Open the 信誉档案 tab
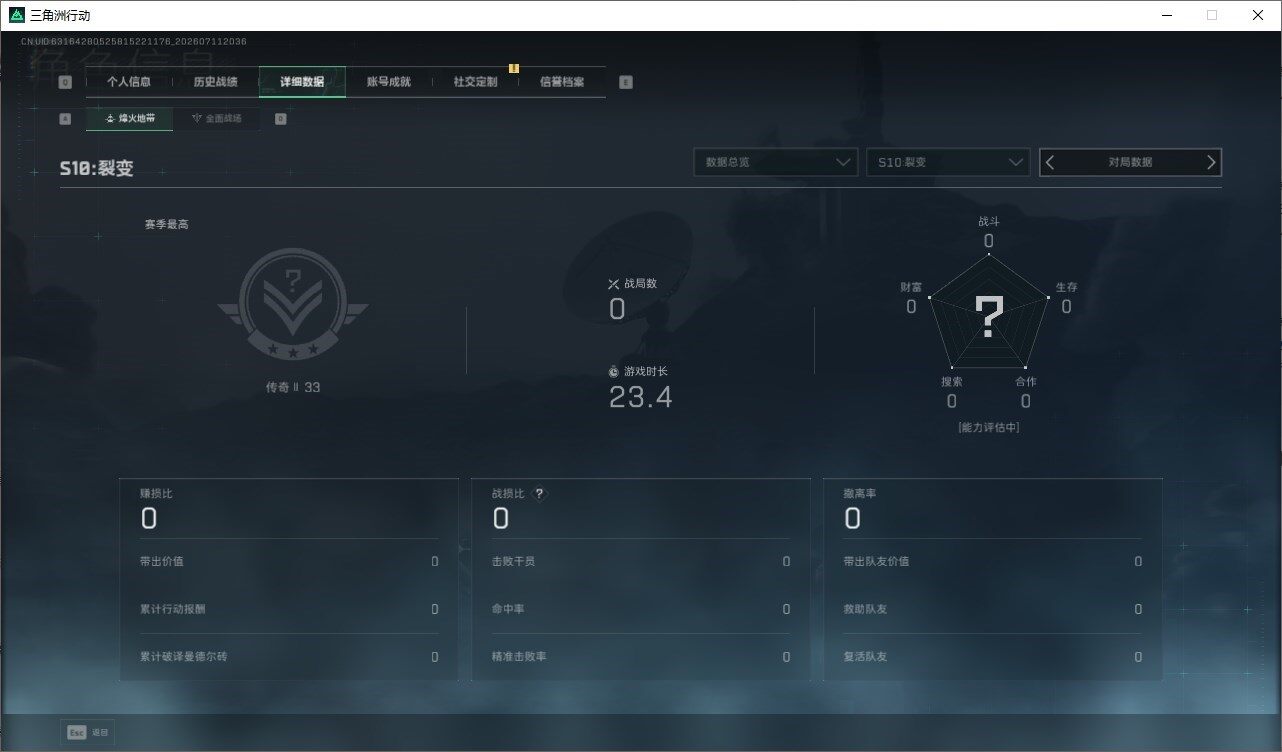This screenshot has width=1282, height=752. pyautogui.click(x=562, y=82)
